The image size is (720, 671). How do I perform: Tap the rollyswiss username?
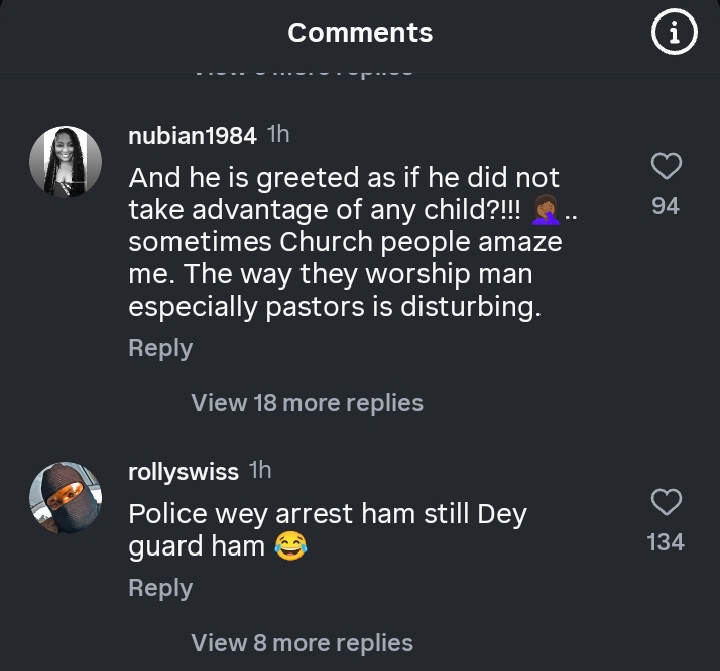(x=184, y=471)
